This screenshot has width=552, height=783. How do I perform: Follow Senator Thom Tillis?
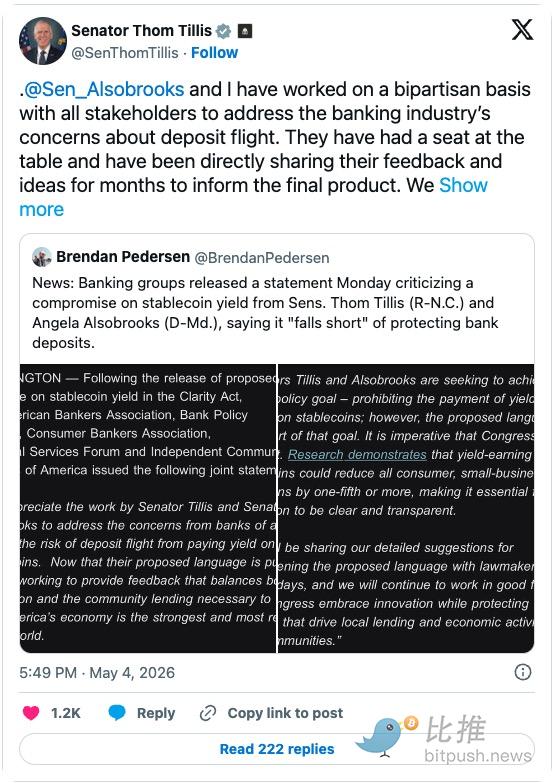coord(214,53)
